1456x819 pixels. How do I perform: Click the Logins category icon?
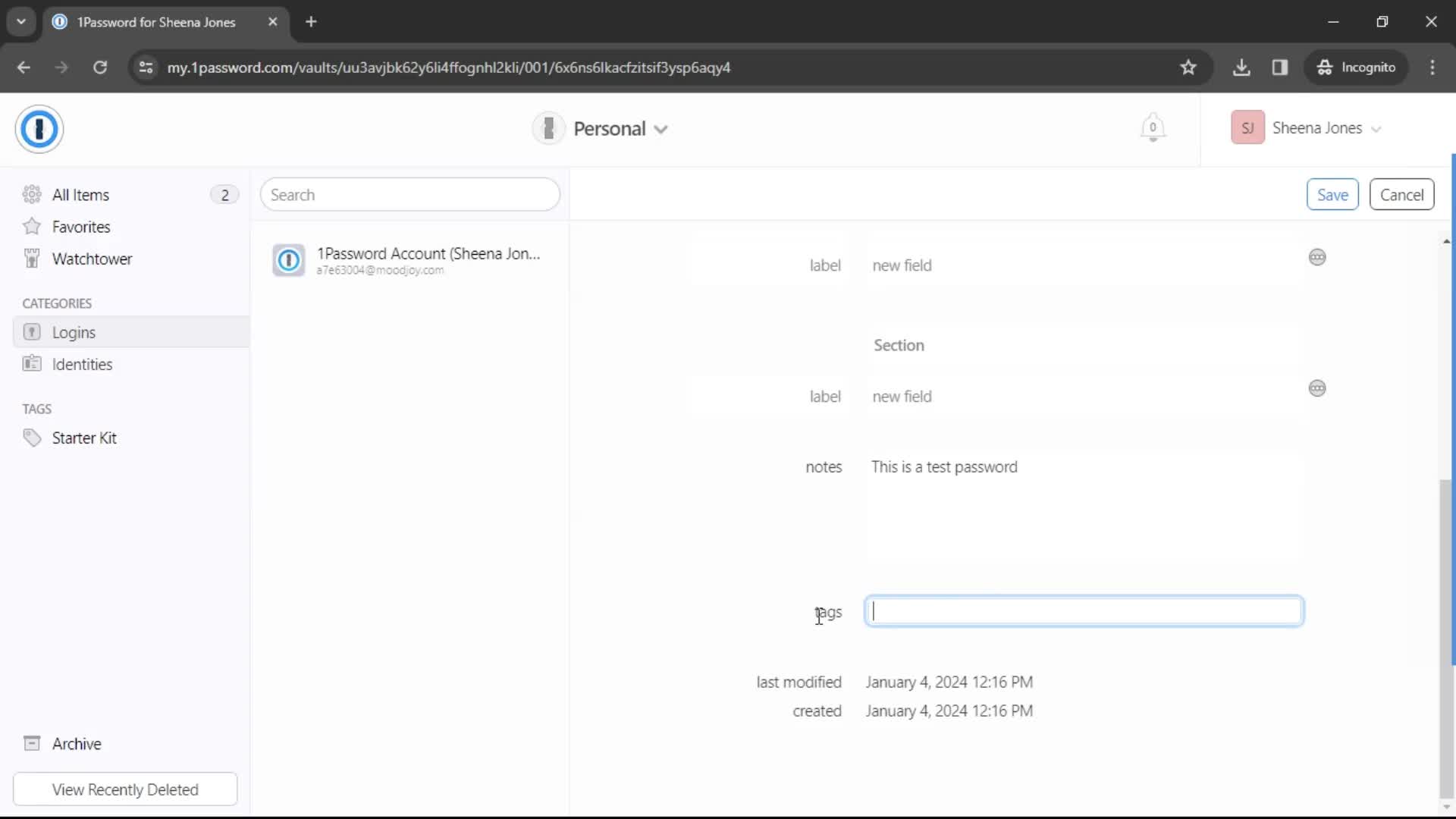coord(31,332)
